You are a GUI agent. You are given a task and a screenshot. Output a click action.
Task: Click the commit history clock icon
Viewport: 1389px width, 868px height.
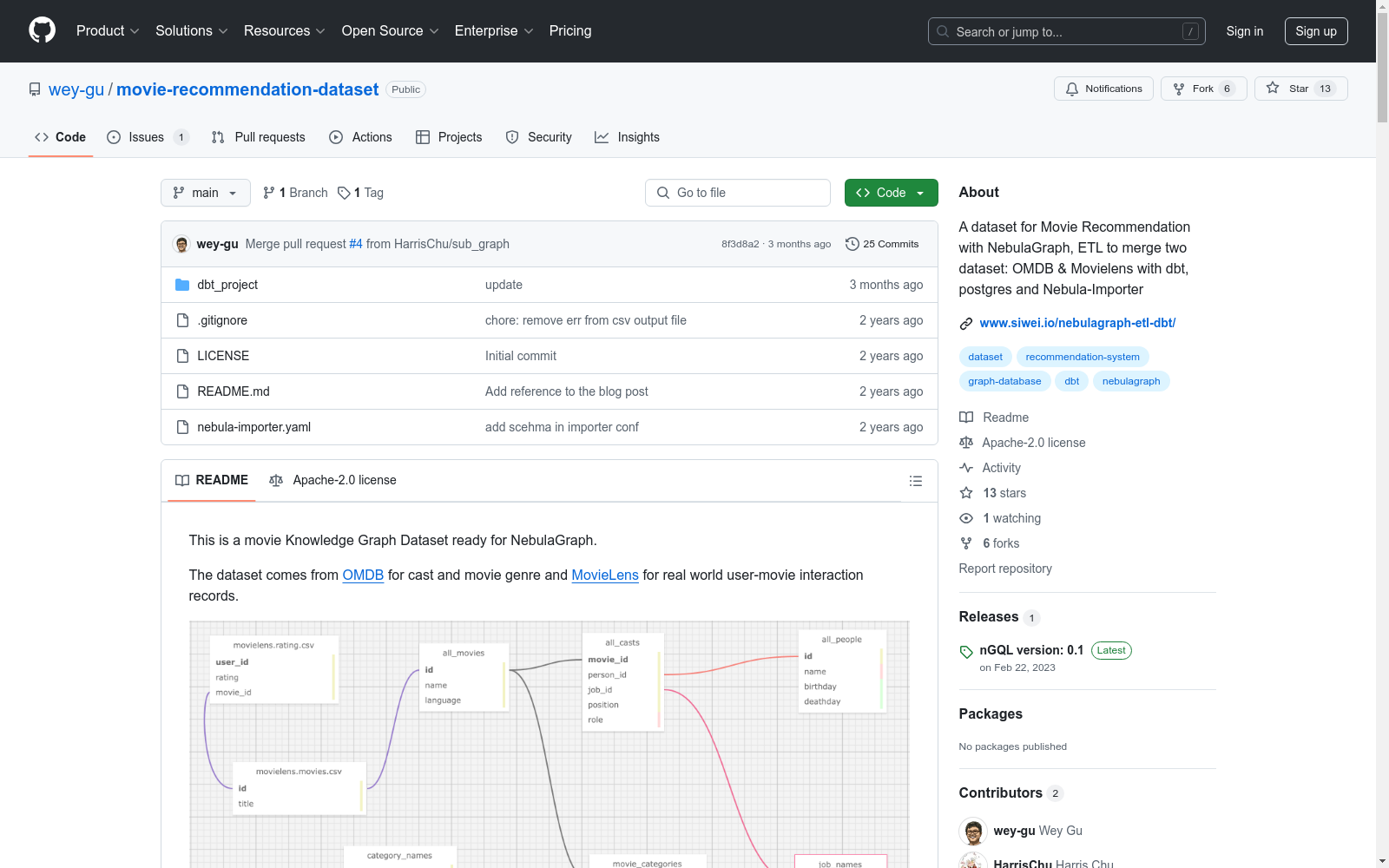[852, 244]
